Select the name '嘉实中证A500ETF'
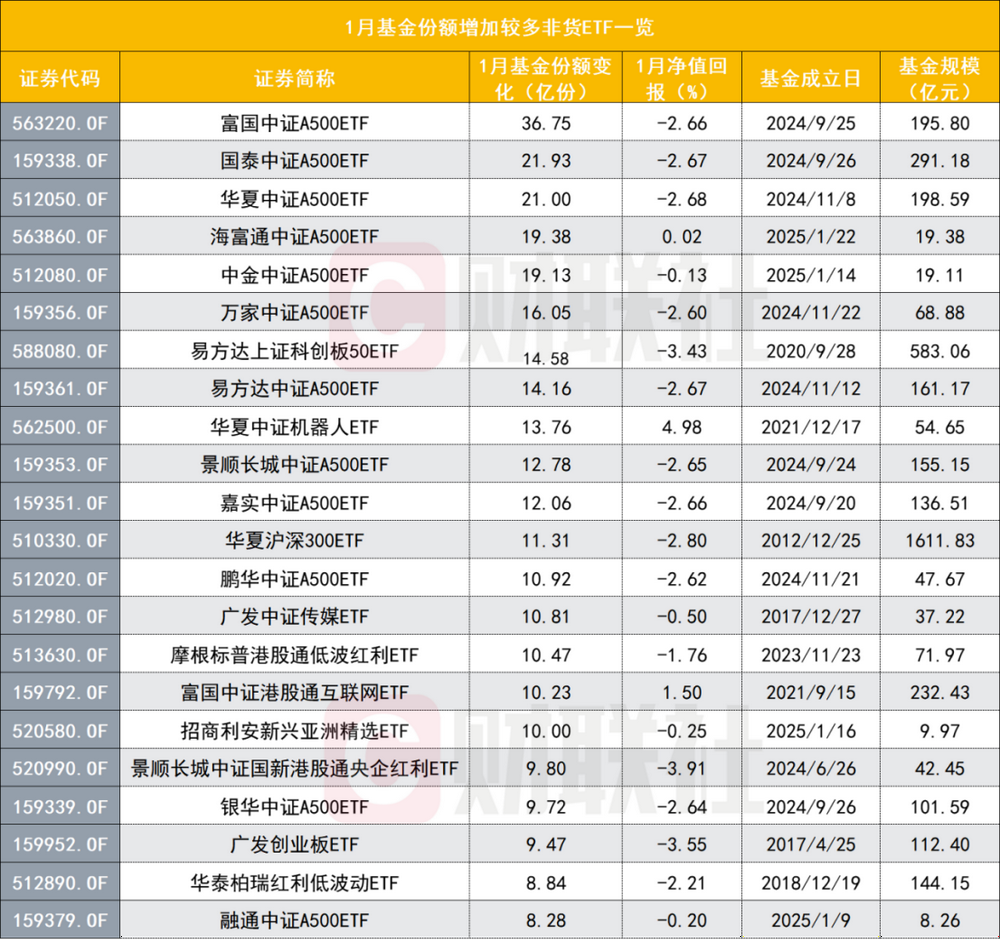This screenshot has width=1000, height=940. tap(295, 503)
